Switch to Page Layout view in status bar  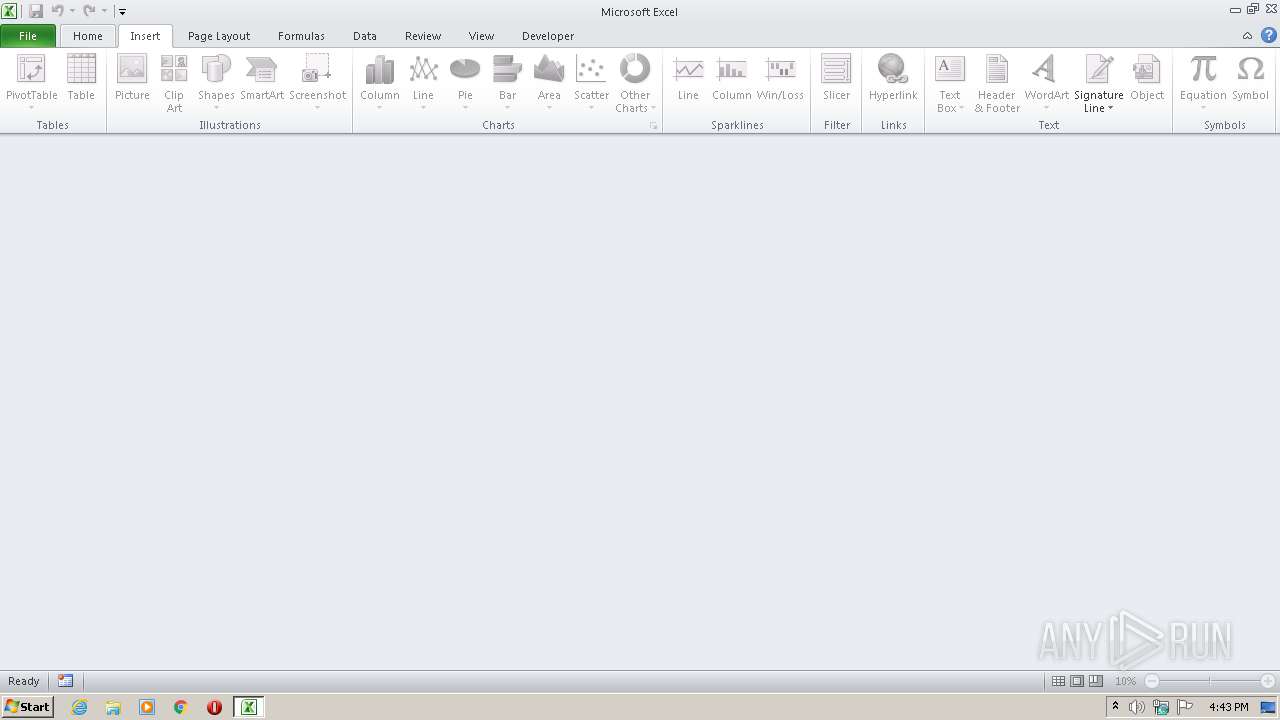[x=1077, y=681]
